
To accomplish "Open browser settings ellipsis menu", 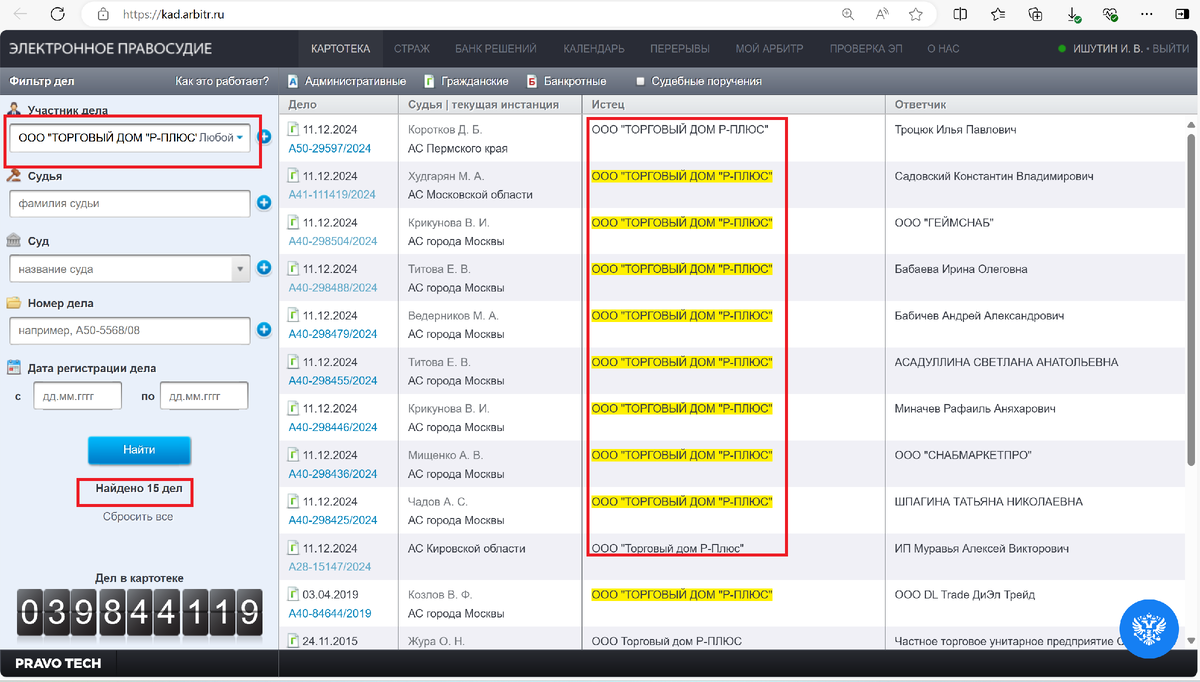I will pos(1146,14).
